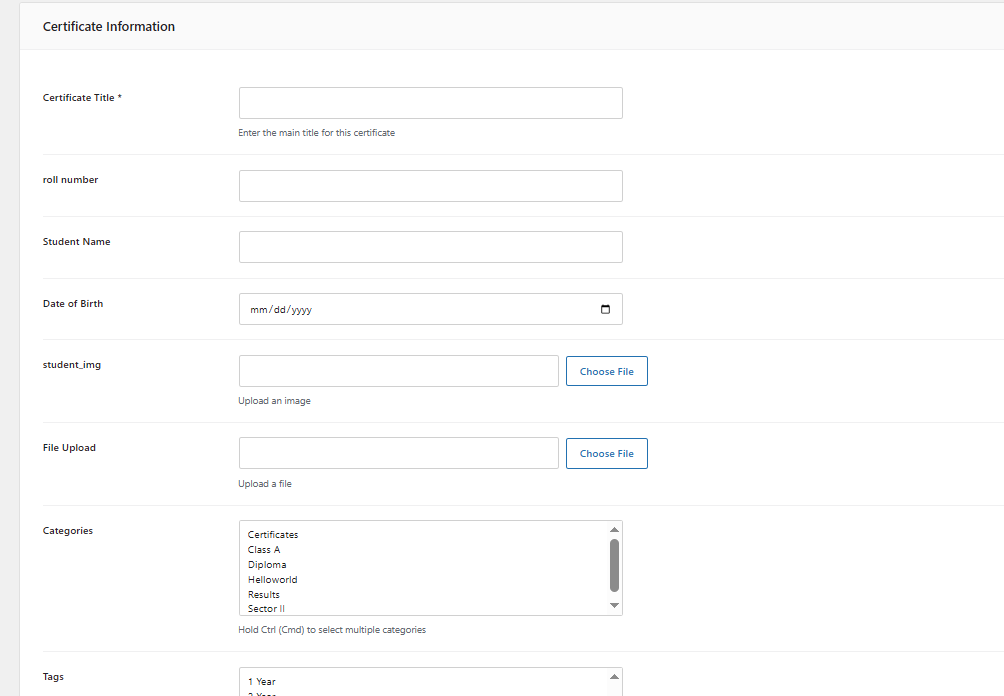This screenshot has width=1004, height=696.
Task: Select the Results category
Action: click(263, 594)
